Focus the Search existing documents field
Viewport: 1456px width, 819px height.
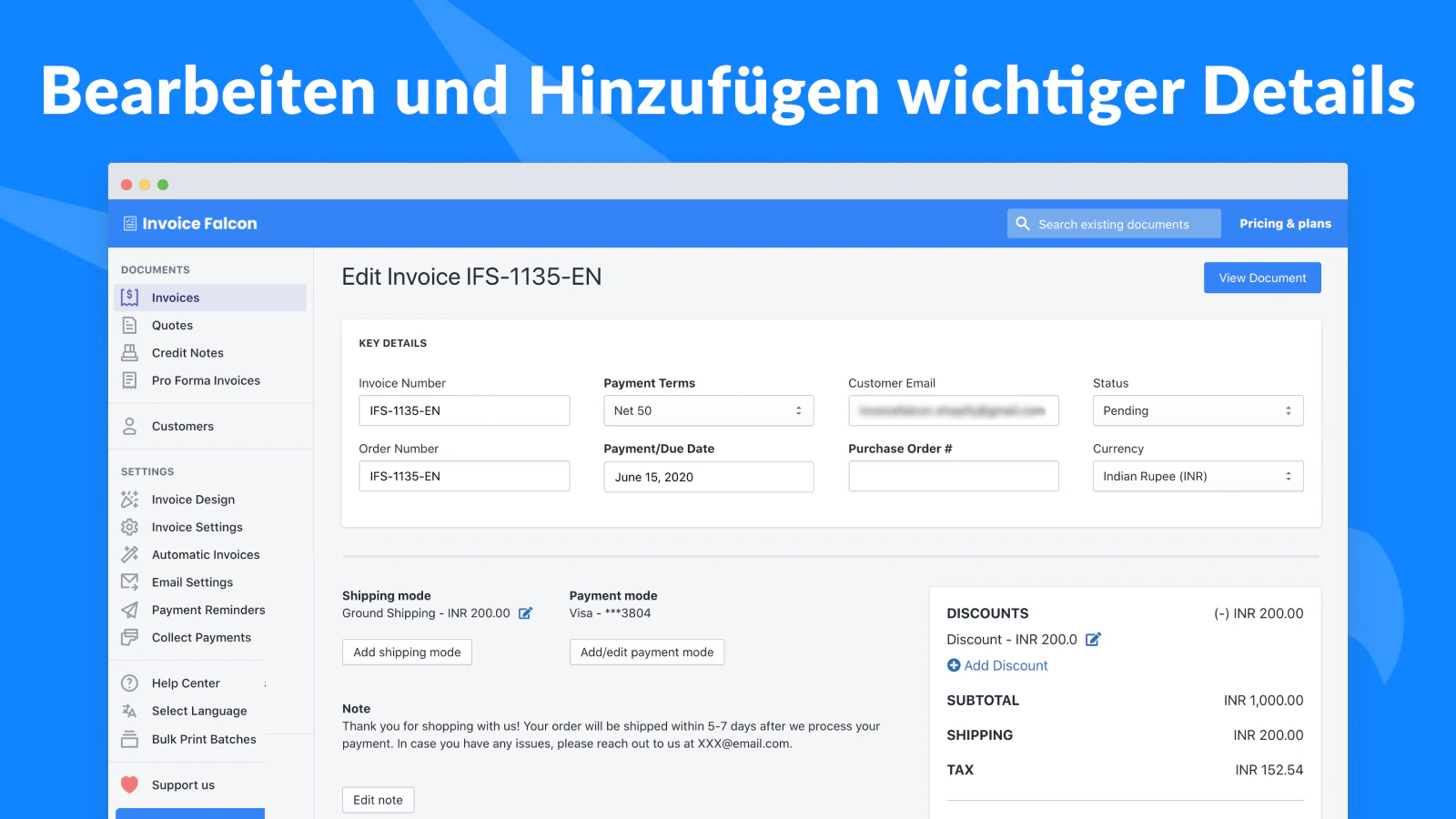1114,224
